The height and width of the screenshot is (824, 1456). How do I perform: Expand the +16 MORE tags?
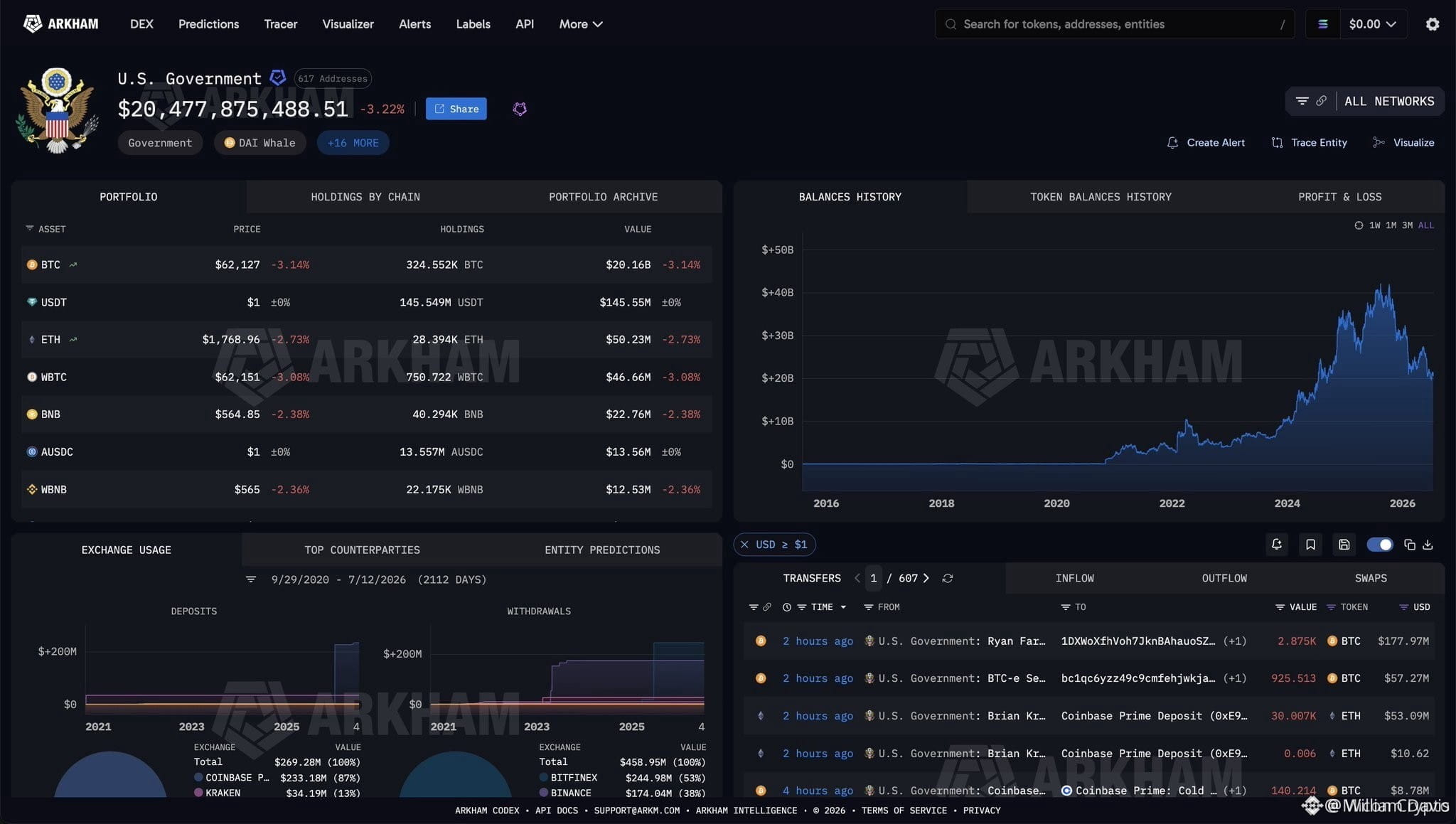click(353, 143)
